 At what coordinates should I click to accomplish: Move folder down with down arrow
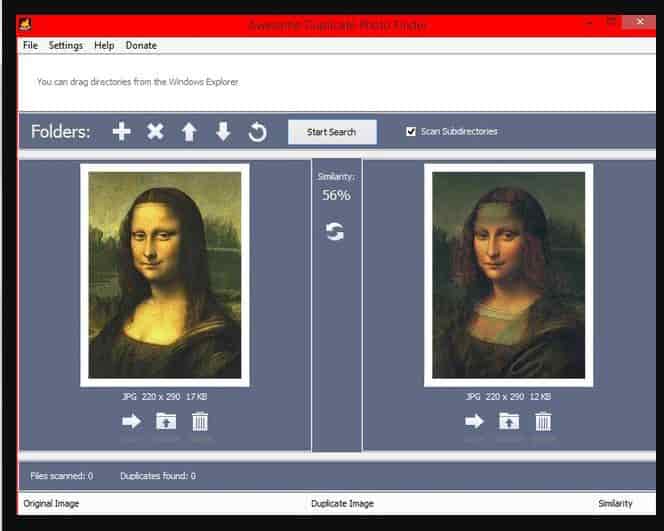(x=223, y=132)
